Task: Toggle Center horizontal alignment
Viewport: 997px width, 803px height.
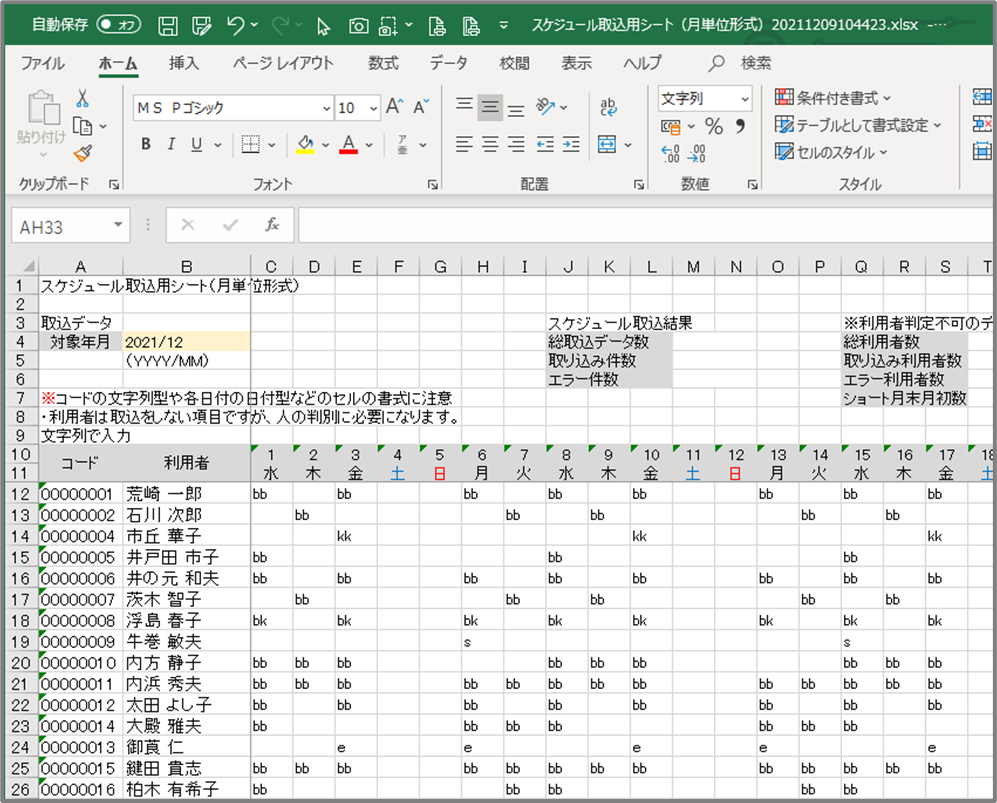Action: 490,144
